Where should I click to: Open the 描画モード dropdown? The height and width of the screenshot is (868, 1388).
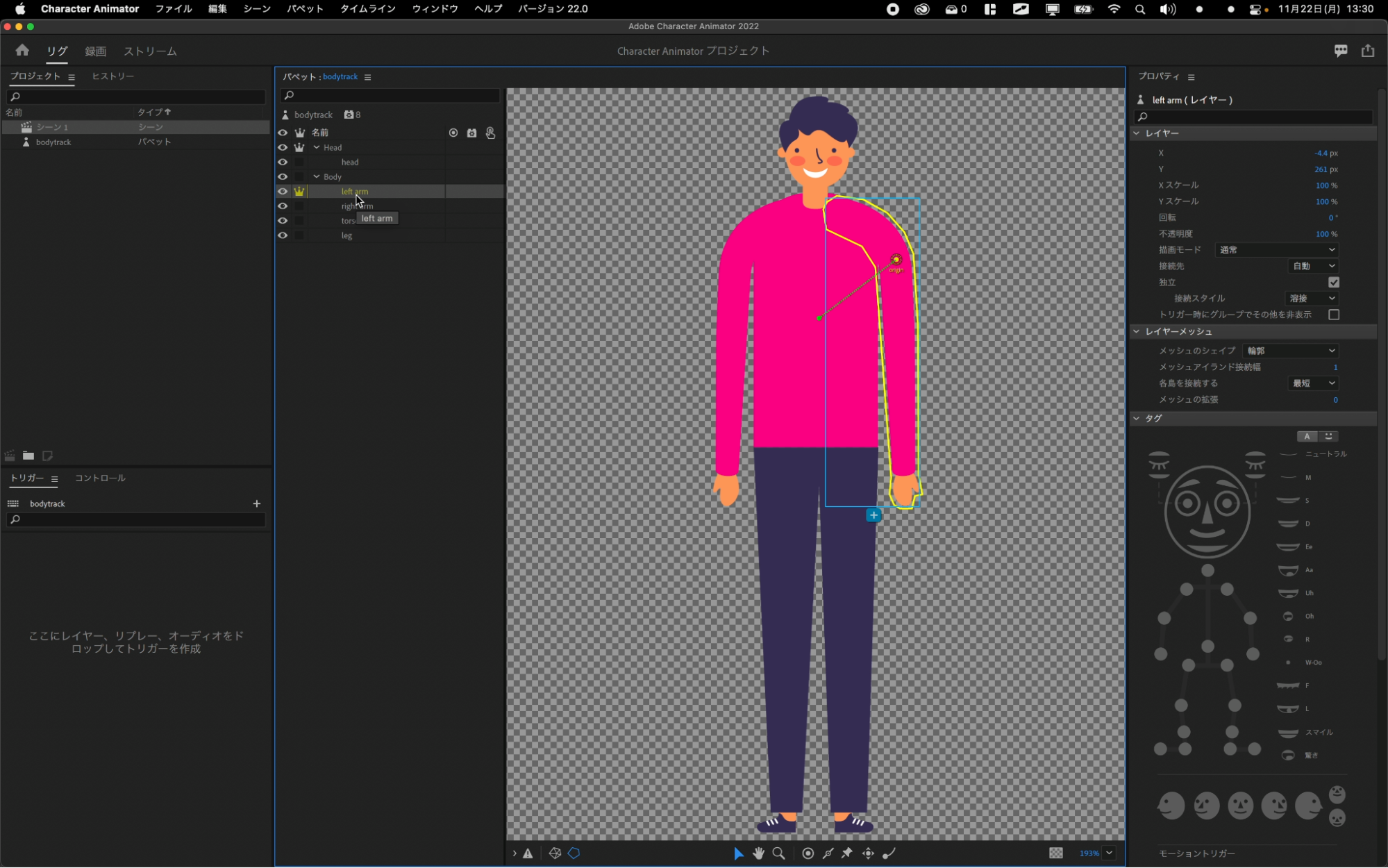click(1276, 250)
